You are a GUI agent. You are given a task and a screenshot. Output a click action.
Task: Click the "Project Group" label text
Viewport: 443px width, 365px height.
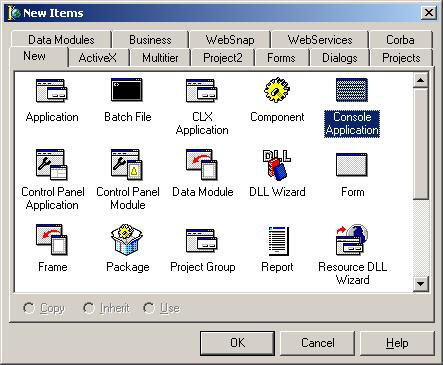pyautogui.click(x=203, y=267)
